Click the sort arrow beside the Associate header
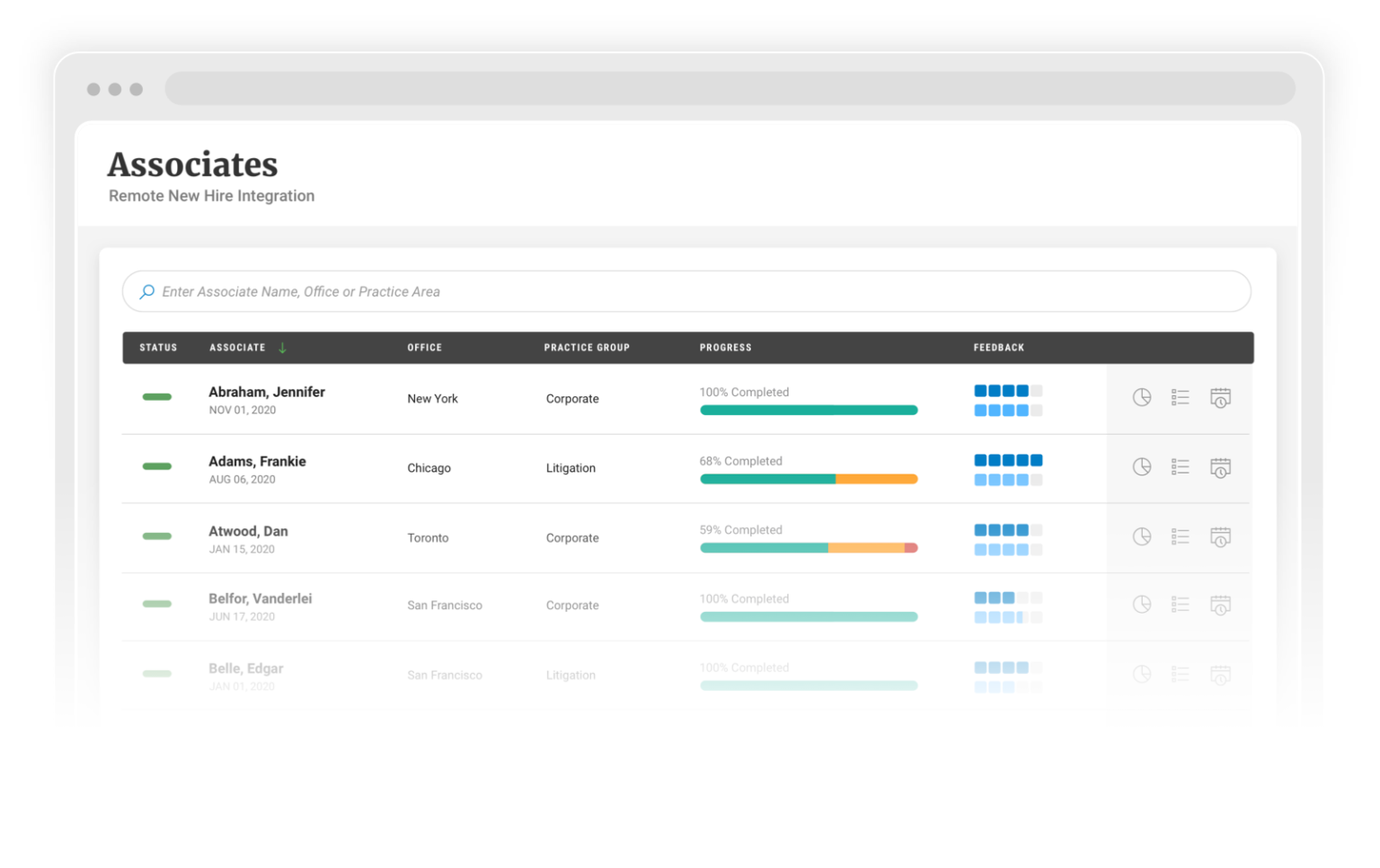This screenshot has width=1380, height=868. [282, 348]
